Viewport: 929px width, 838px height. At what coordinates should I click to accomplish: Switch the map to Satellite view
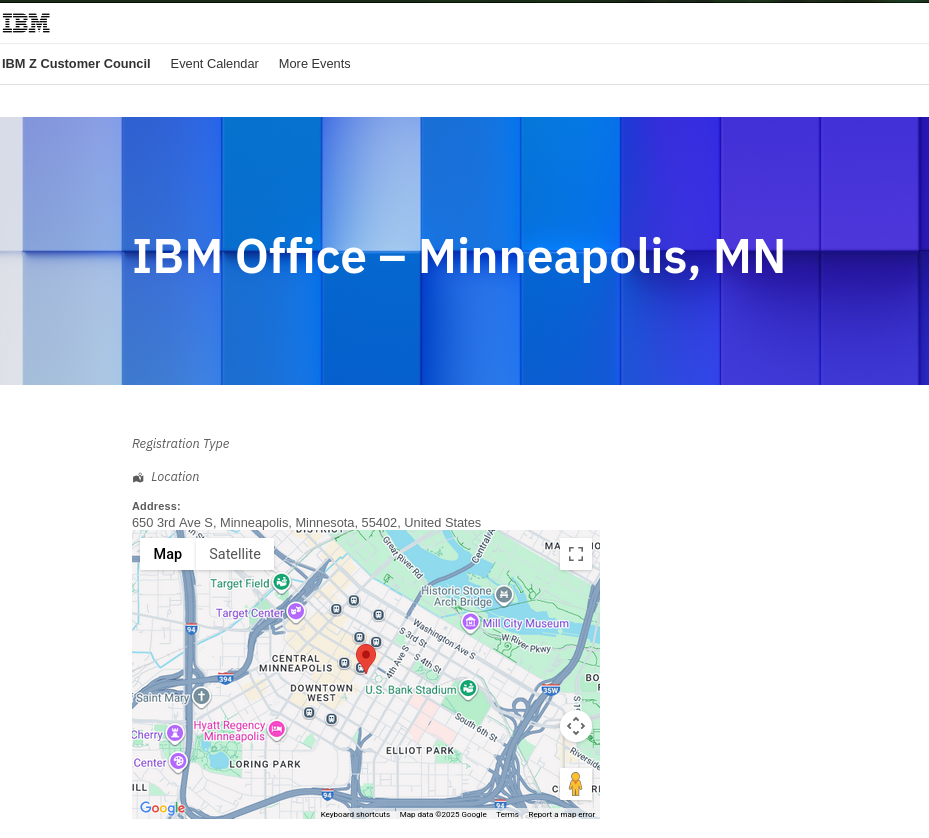[234, 553]
